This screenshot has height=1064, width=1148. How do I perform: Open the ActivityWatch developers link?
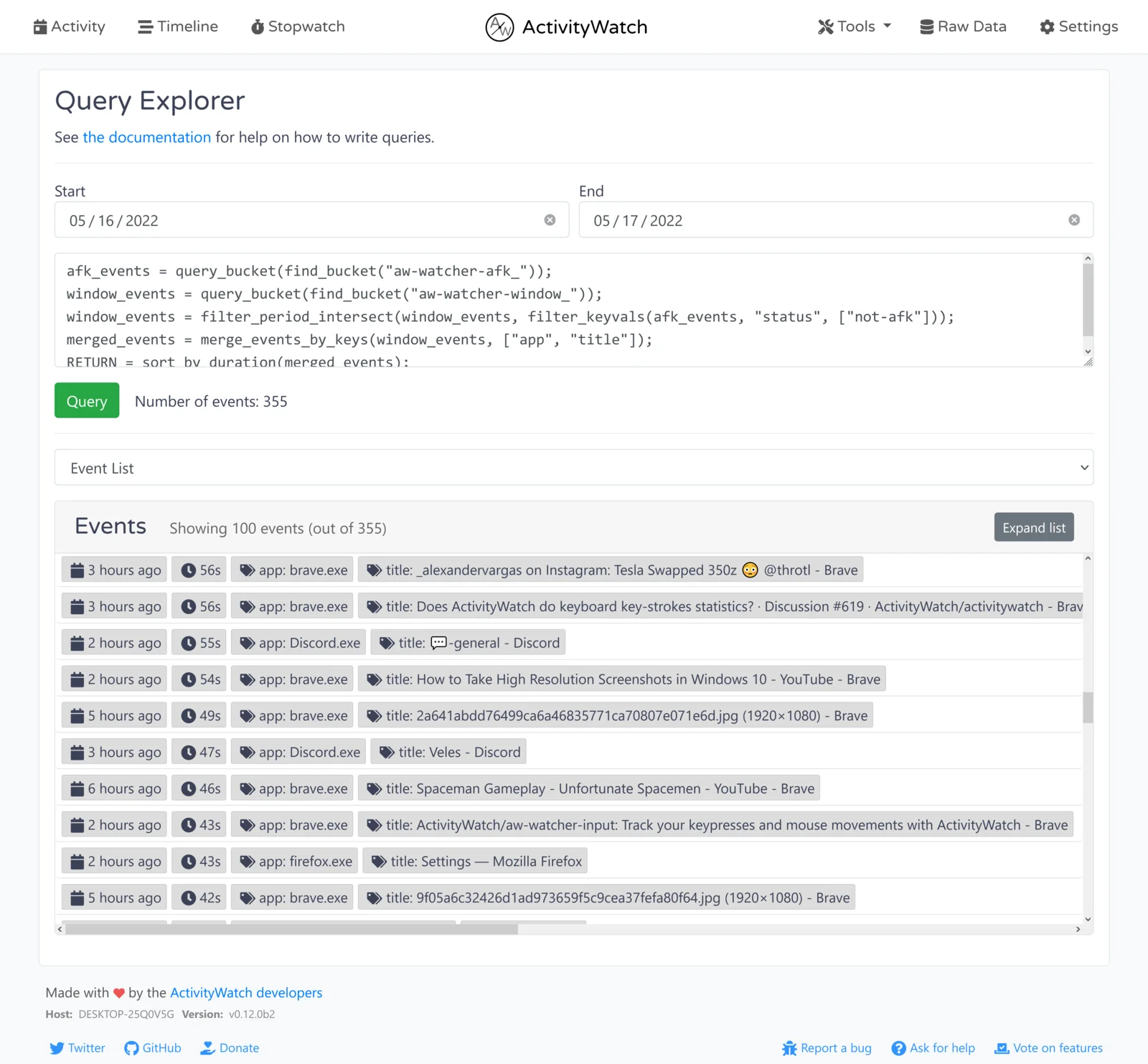246,992
